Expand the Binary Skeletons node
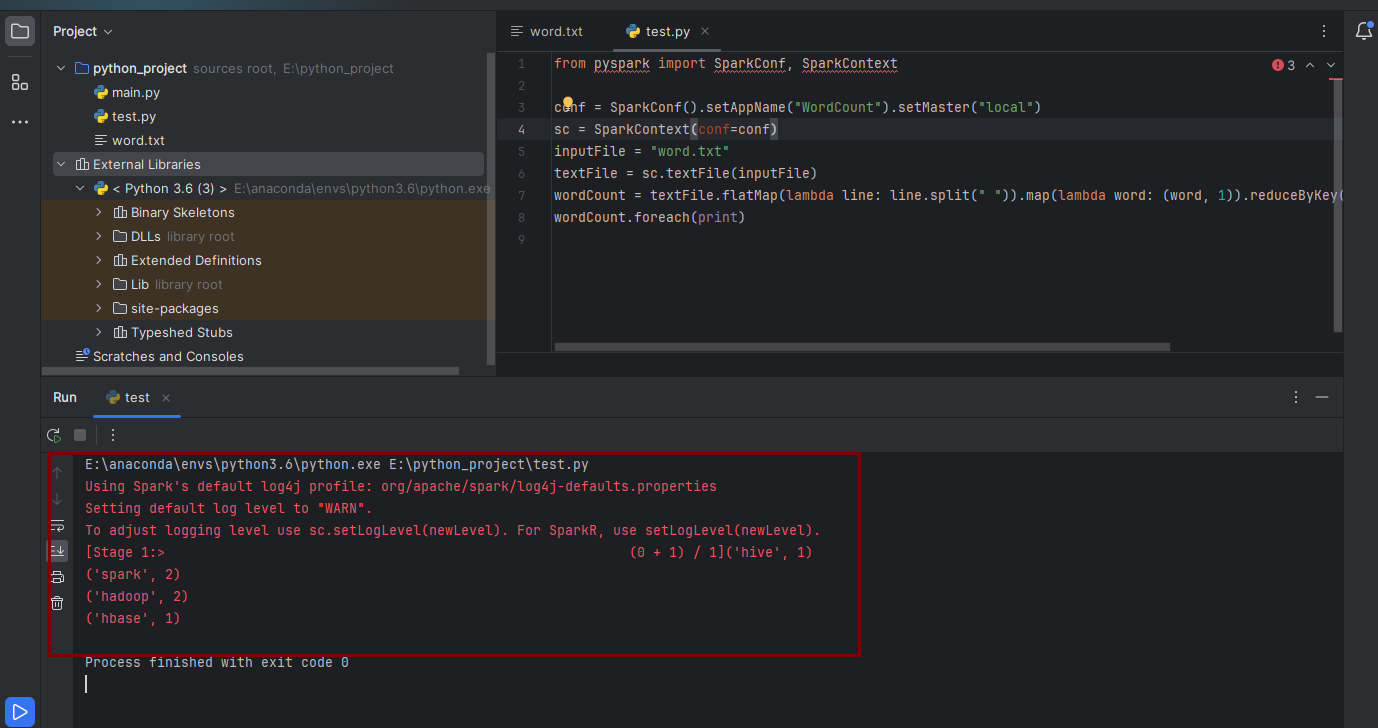Viewport: 1378px width, 728px height. [99, 212]
